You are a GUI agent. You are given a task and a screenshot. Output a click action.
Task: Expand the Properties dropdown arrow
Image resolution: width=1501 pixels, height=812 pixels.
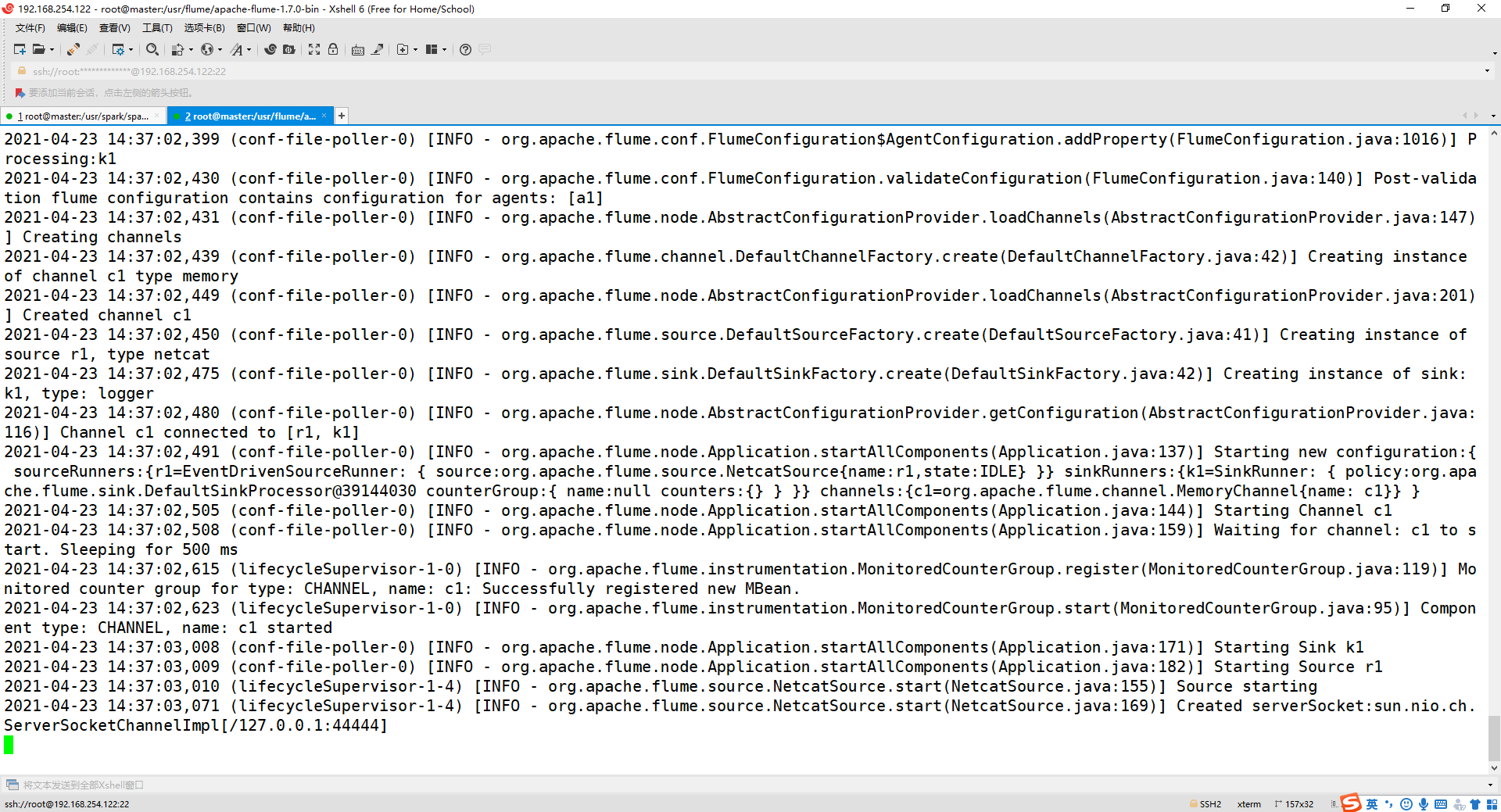tap(131, 49)
